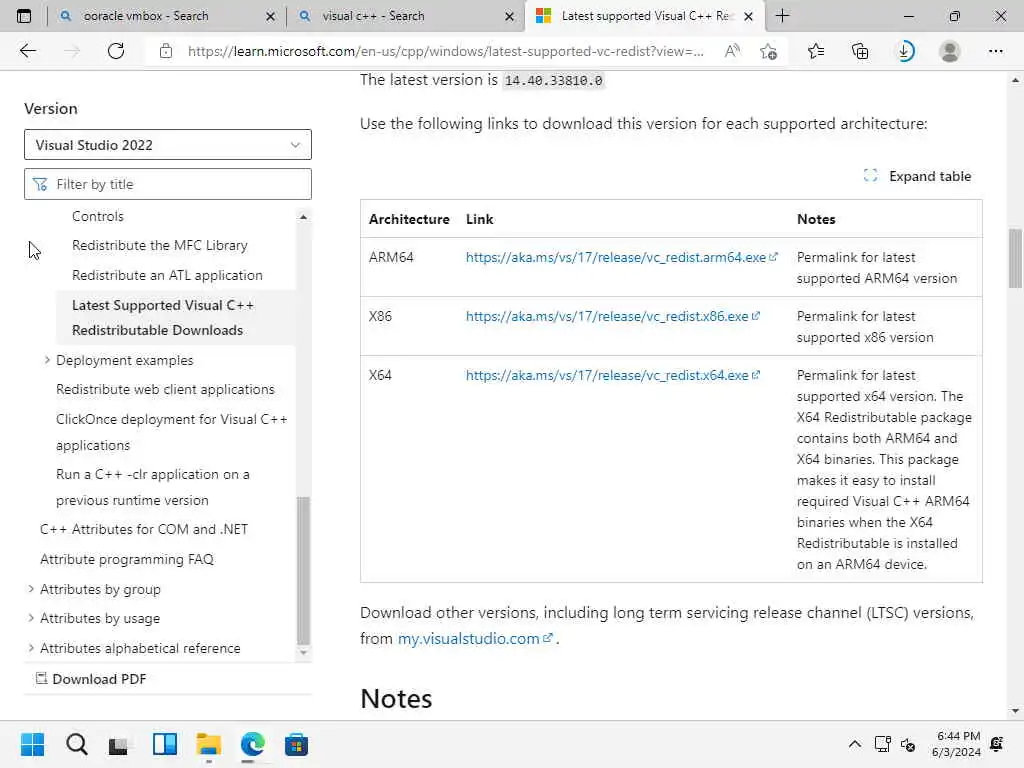The image size is (1024, 768).
Task: Open notifications bell in tray
Action: (997, 744)
